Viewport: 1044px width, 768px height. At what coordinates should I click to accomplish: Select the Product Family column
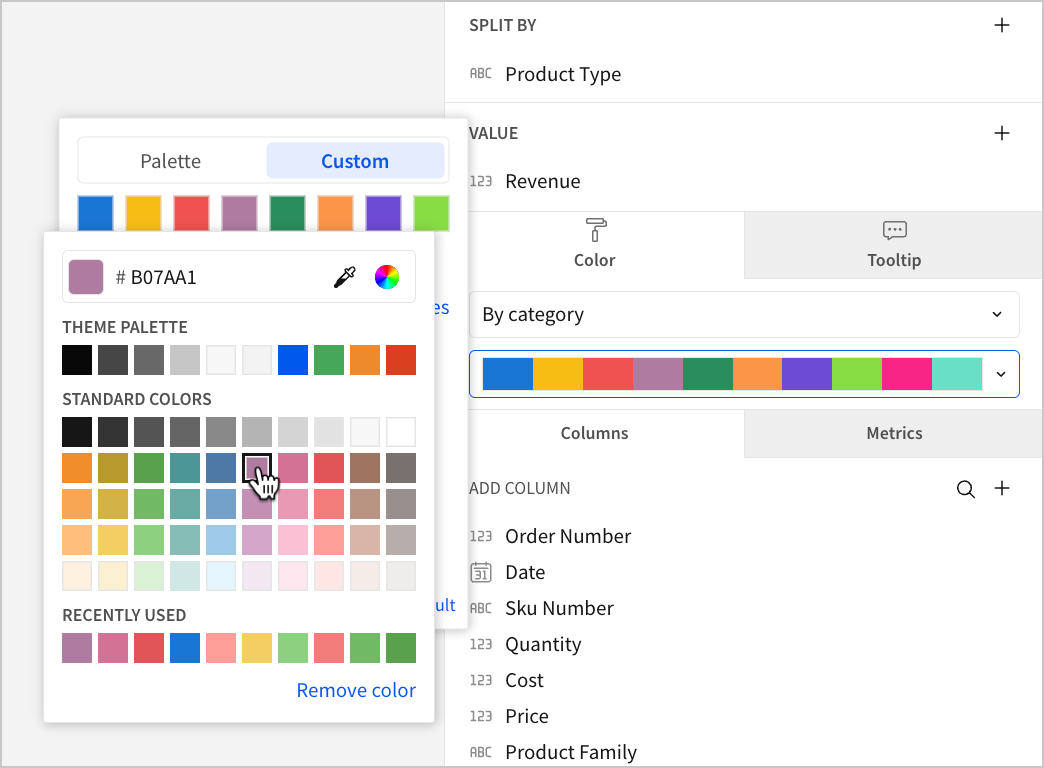(x=571, y=752)
